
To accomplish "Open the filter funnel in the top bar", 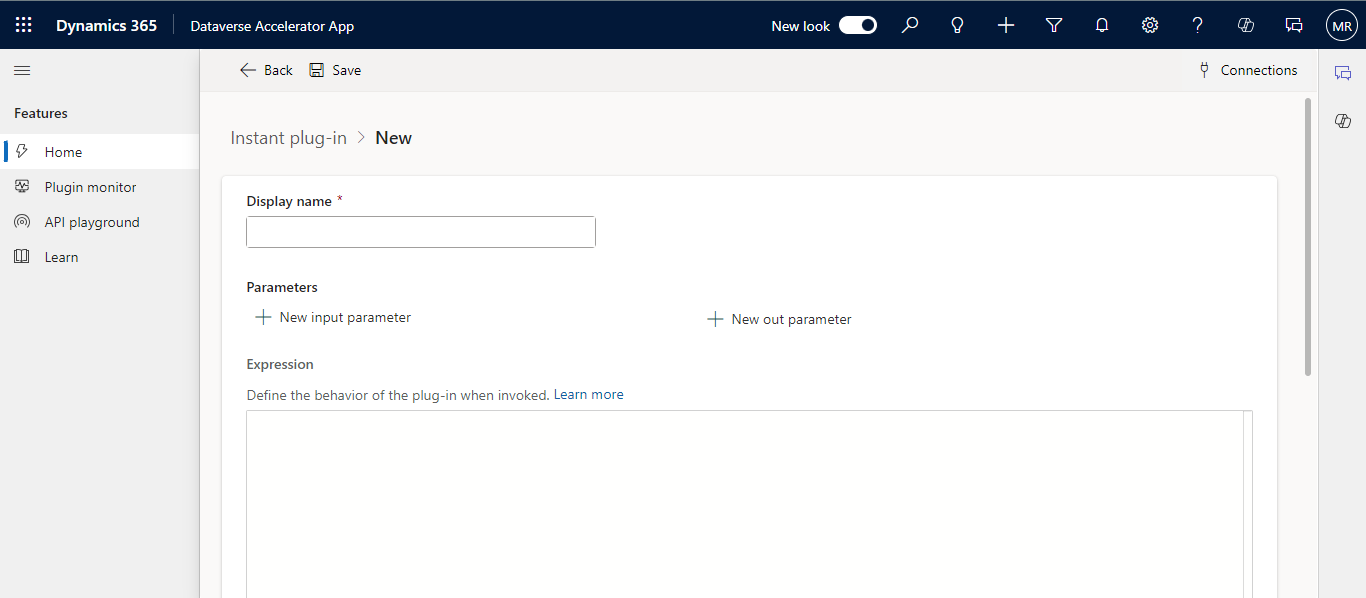I will [1053, 25].
